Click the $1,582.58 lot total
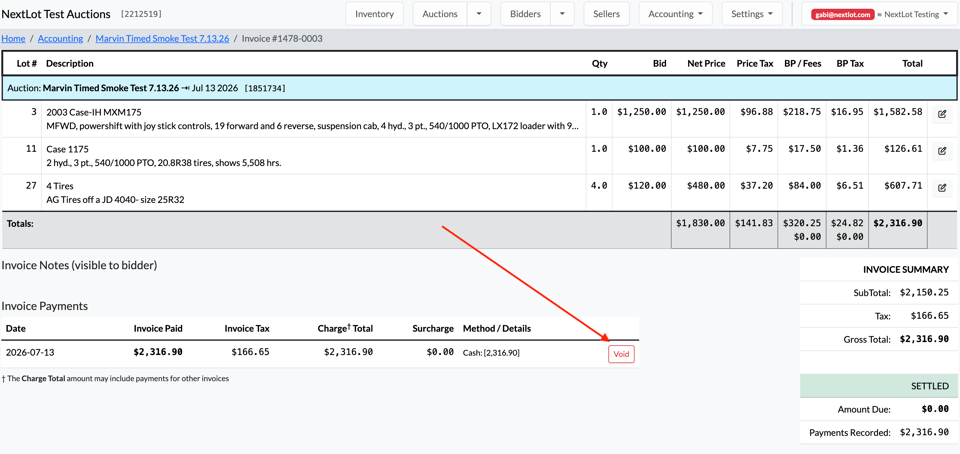Image resolution: width=960 pixels, height=454 pixels. pos(898,112)
